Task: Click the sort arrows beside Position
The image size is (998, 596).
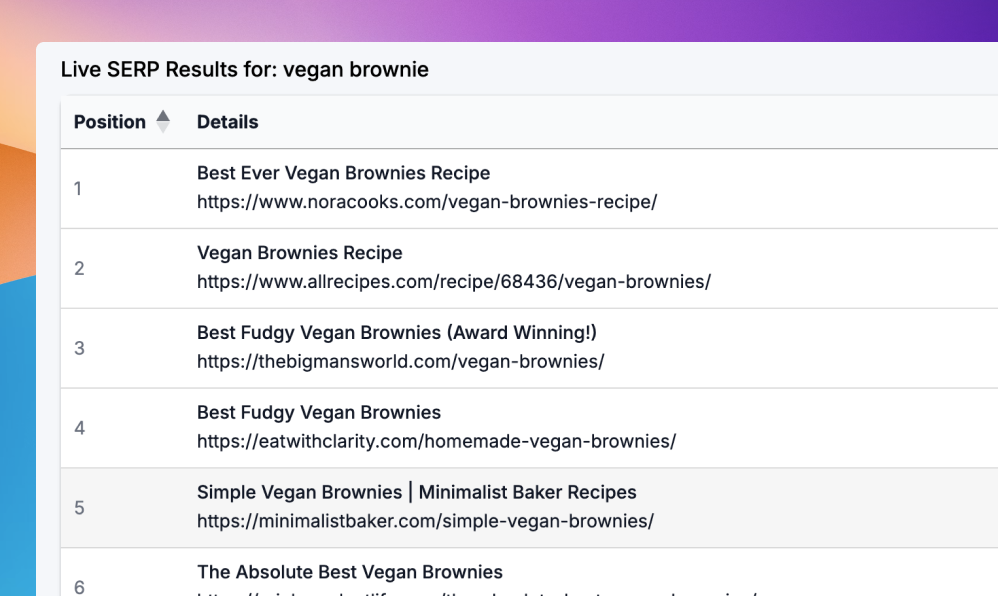Action: point(163,122)
